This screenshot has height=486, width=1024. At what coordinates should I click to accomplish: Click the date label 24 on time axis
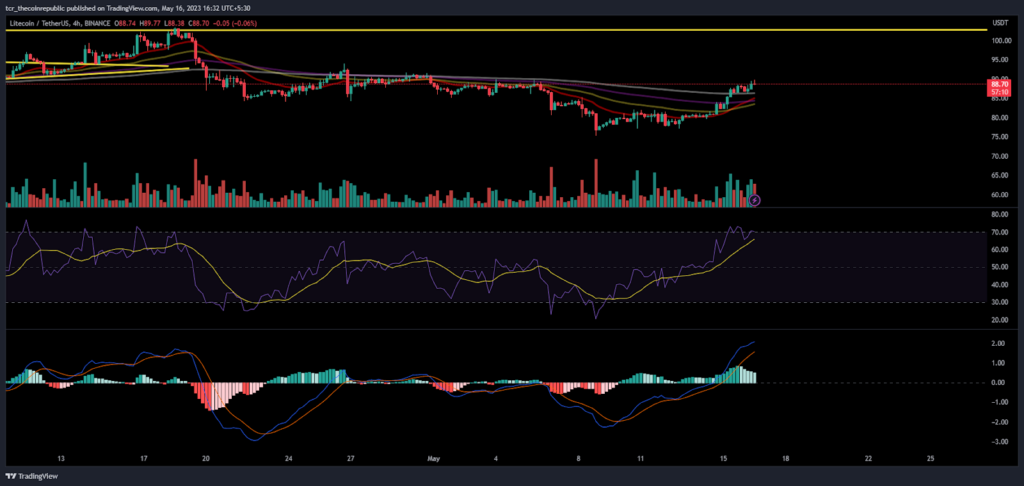[x=289, y=458]
